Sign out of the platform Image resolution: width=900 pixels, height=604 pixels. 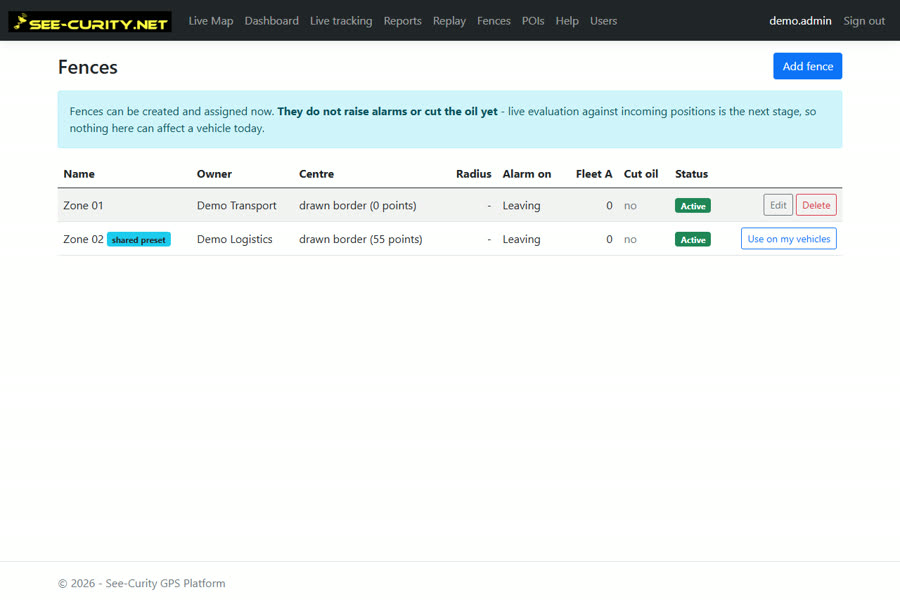tap(864, 21)
